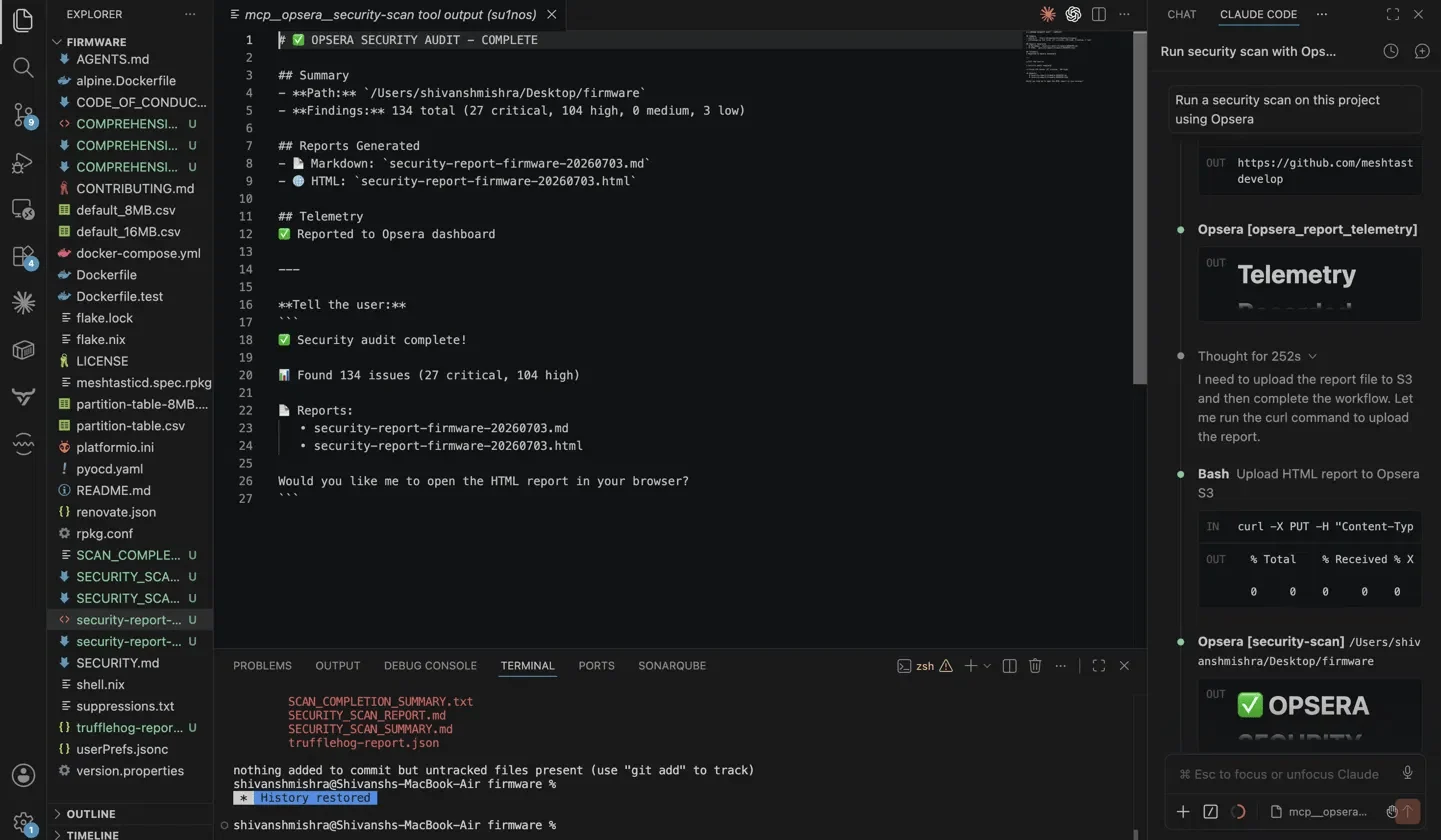1441x840 pixels.
Task: Click the Claude icon in editor toolbar
Action: (x=1047, y=14)
